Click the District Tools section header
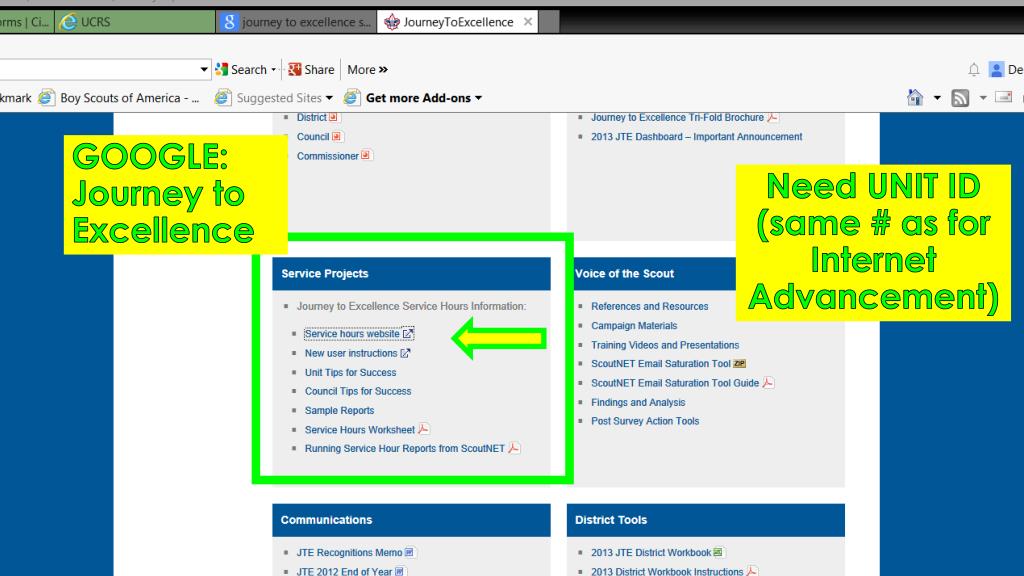 706,520
